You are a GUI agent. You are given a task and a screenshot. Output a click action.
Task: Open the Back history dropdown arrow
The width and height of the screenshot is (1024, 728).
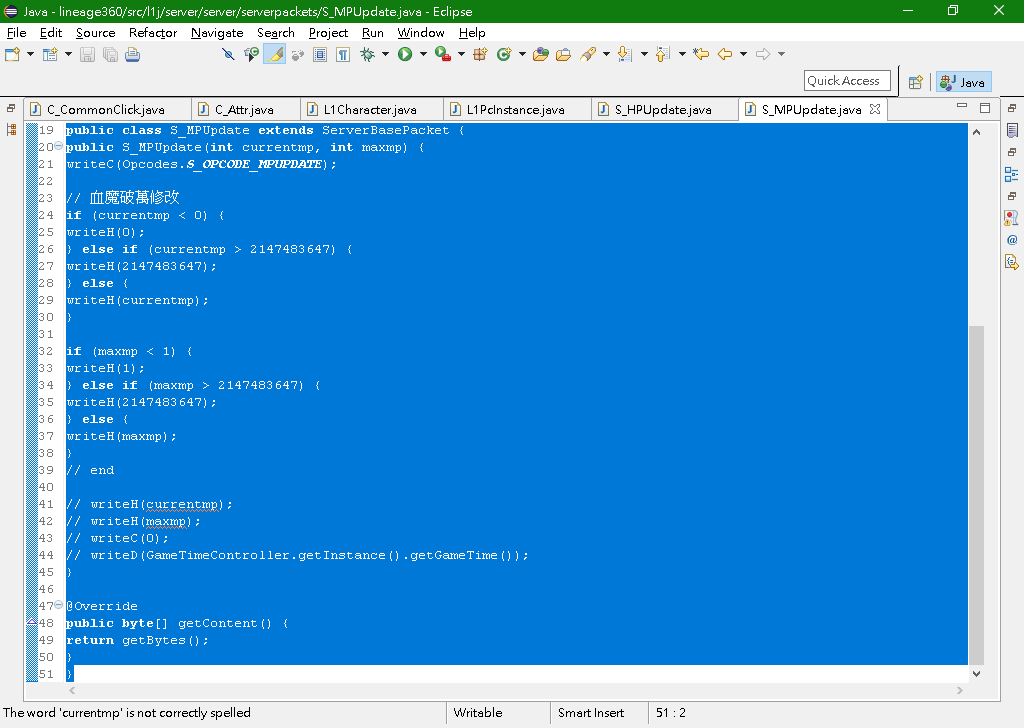click(743, 54)
